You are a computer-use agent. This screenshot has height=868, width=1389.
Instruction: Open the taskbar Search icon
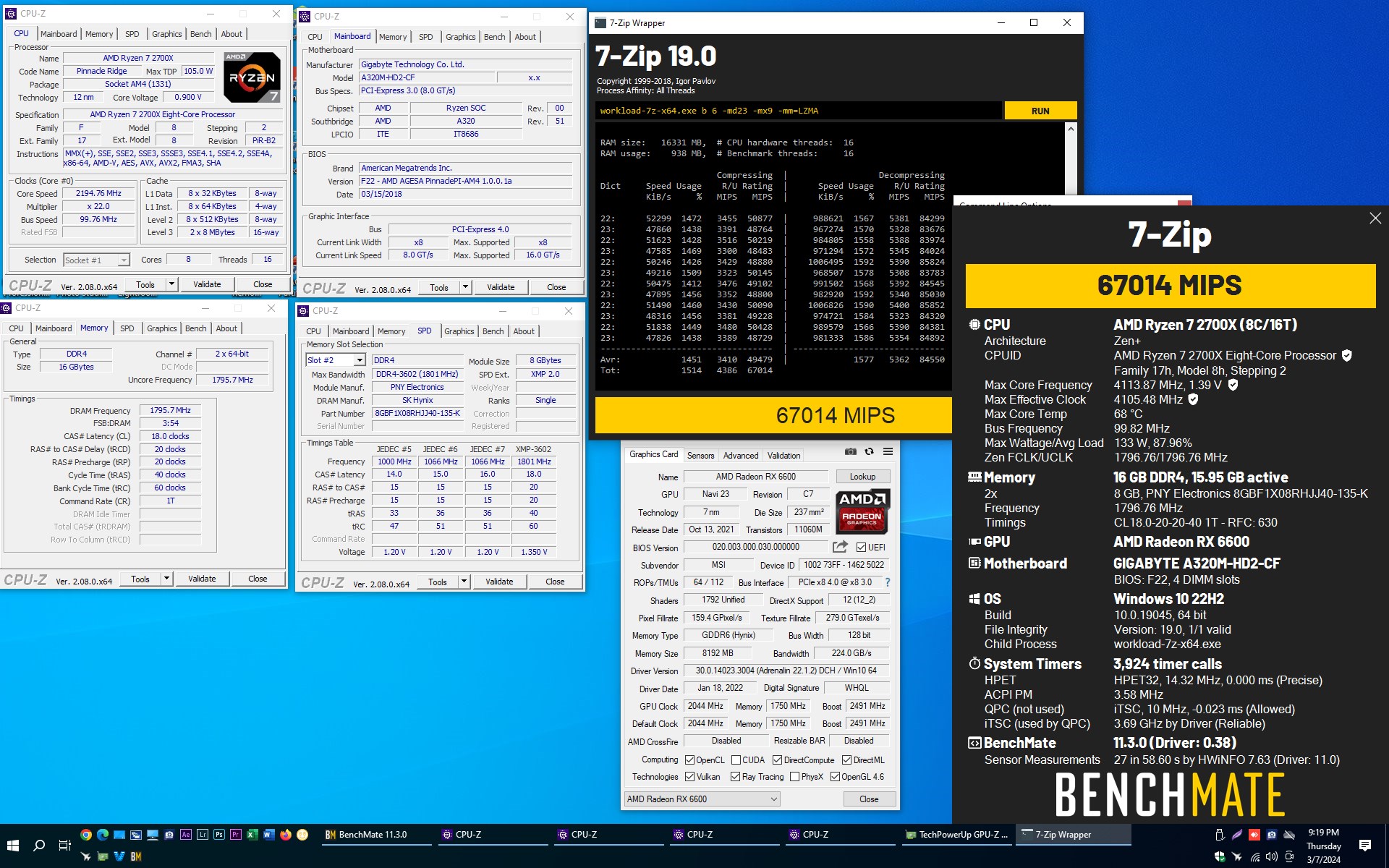pos(39,845)
